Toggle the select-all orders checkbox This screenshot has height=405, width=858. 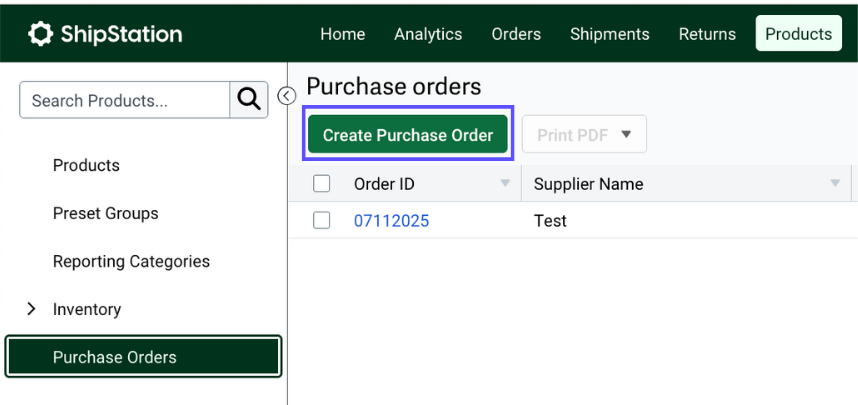(322, 184)
